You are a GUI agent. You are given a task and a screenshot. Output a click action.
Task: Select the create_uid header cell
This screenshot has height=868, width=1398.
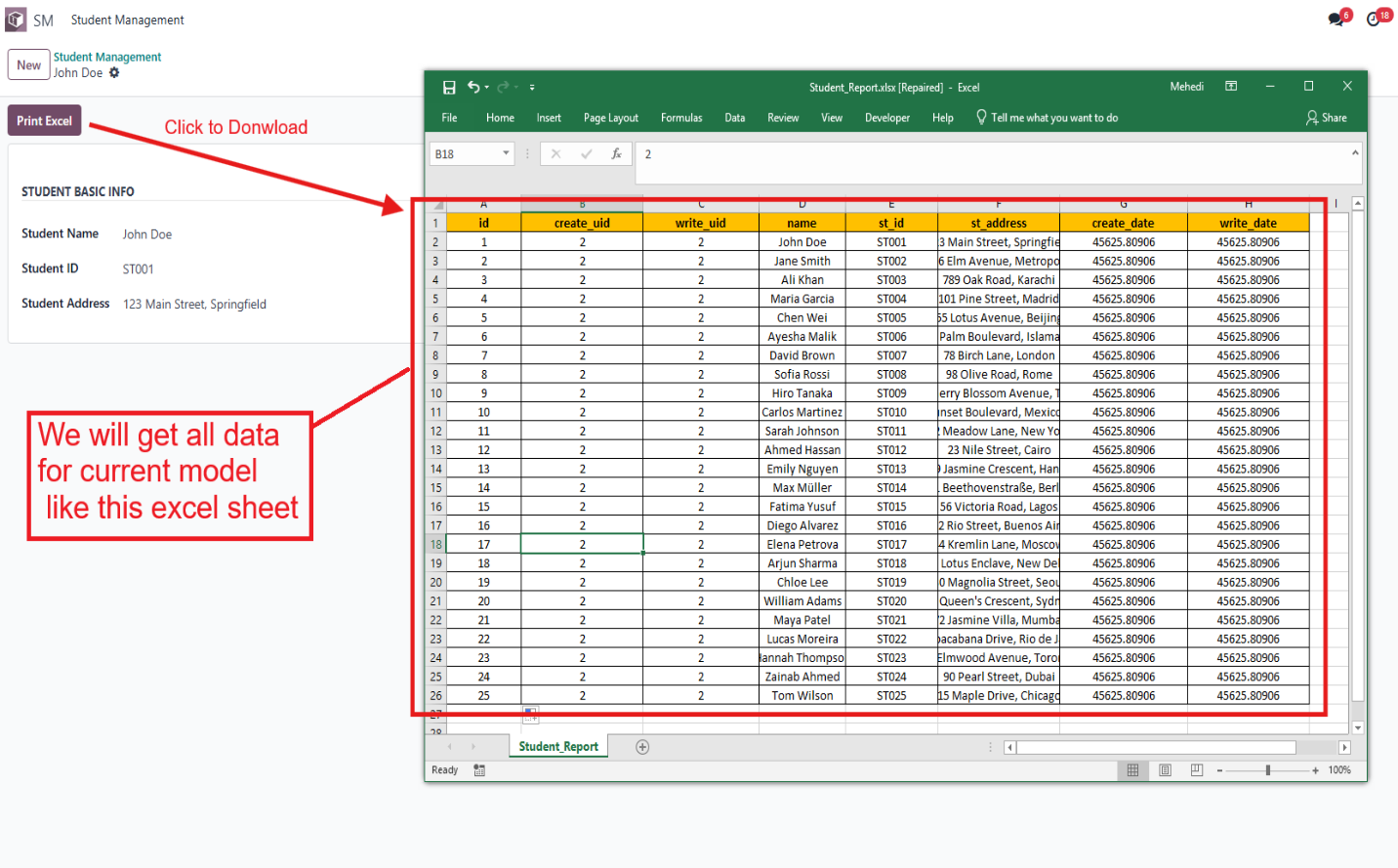(582, 223)
